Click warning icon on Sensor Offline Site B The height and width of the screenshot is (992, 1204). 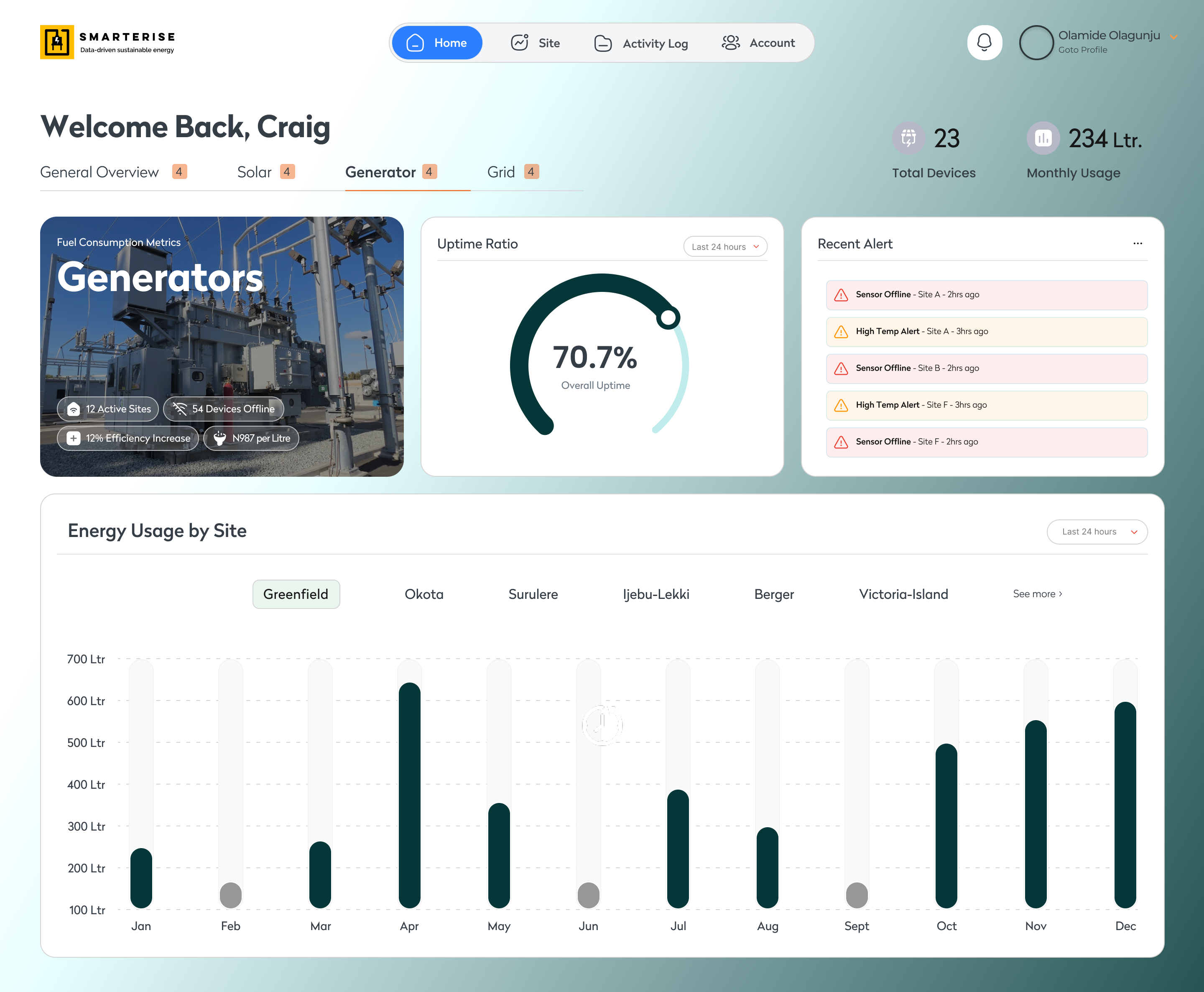[x=841, y=368]
